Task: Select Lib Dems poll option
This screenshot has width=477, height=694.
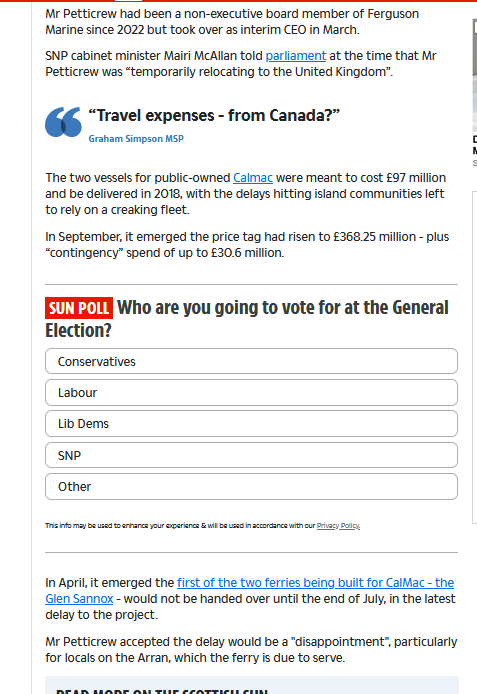Action: click(x=251, y=424)
